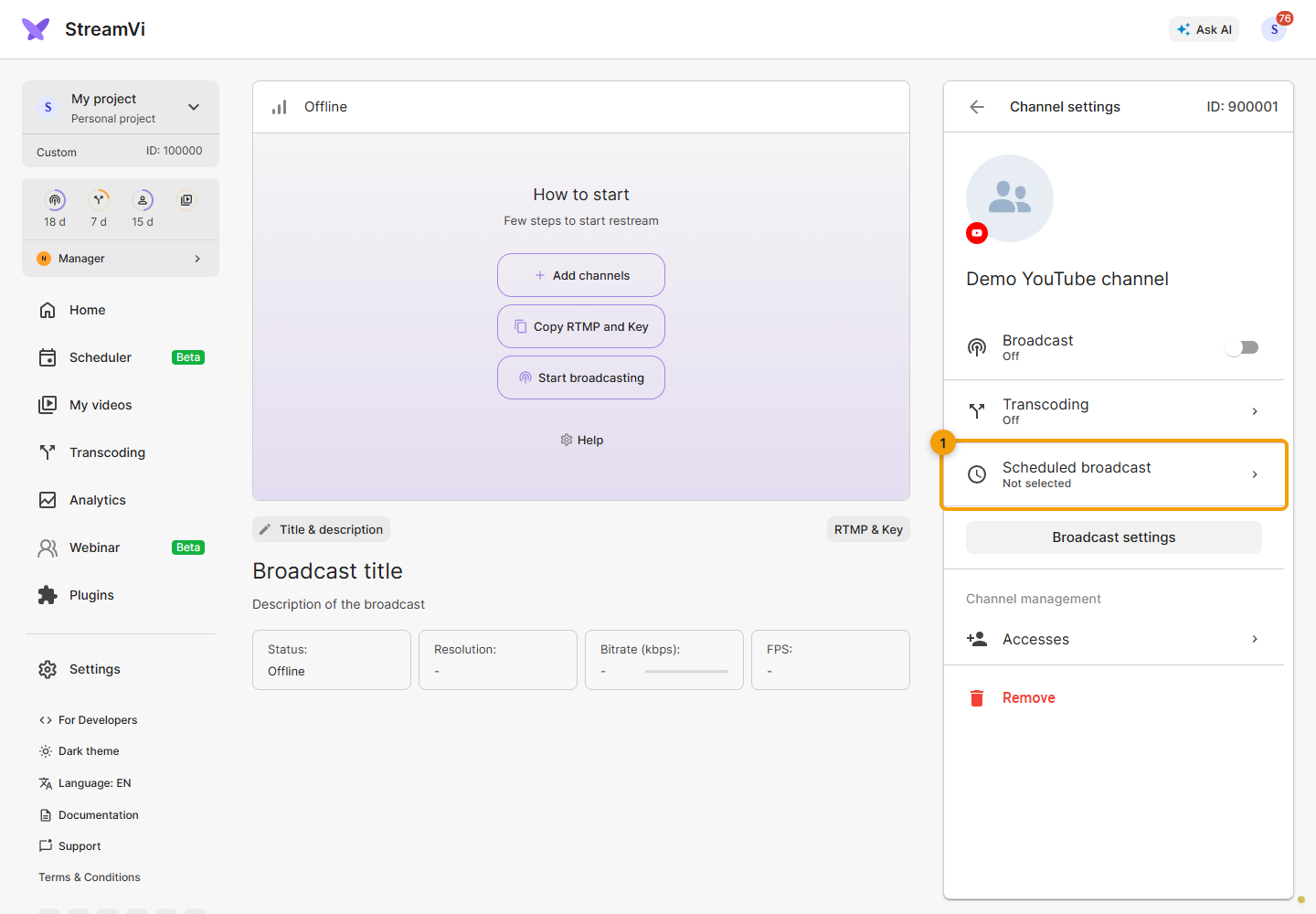1316x914 pixels.
Task: Open the Documentation link
Action: [89, 815]
